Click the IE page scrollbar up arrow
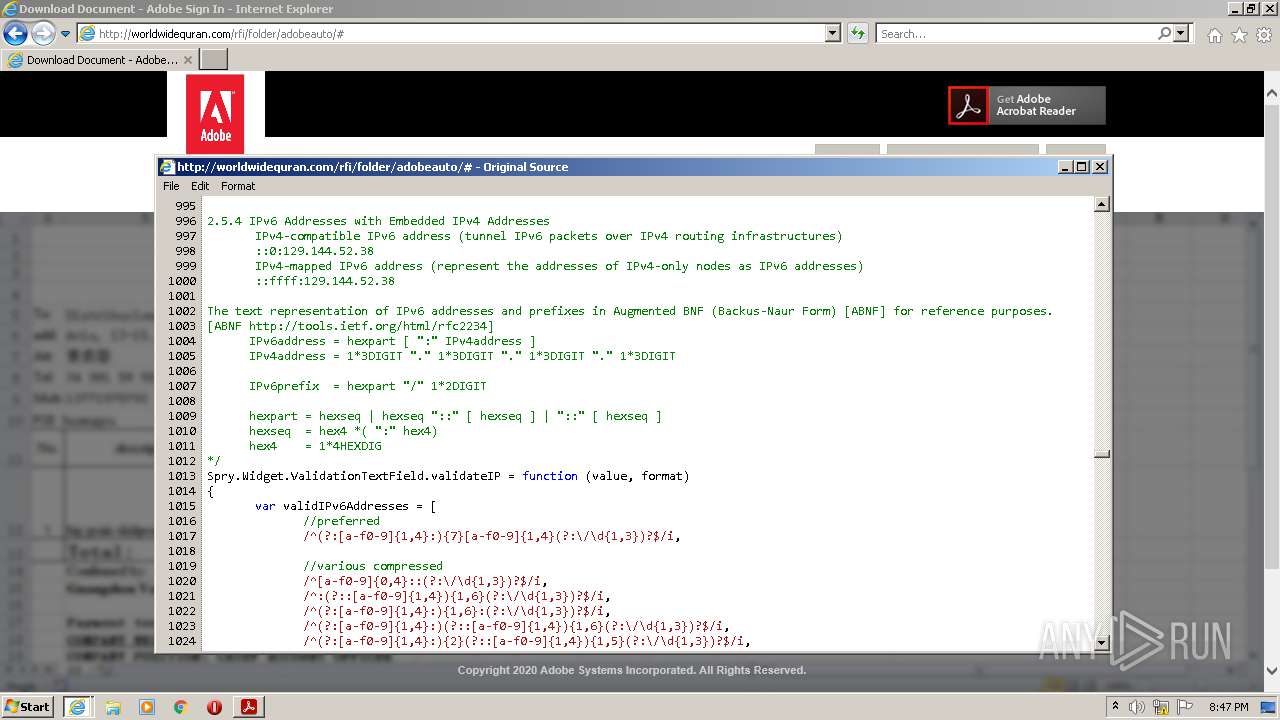1280x720 pixels. pyautogui.click(x=1272, y=94)
